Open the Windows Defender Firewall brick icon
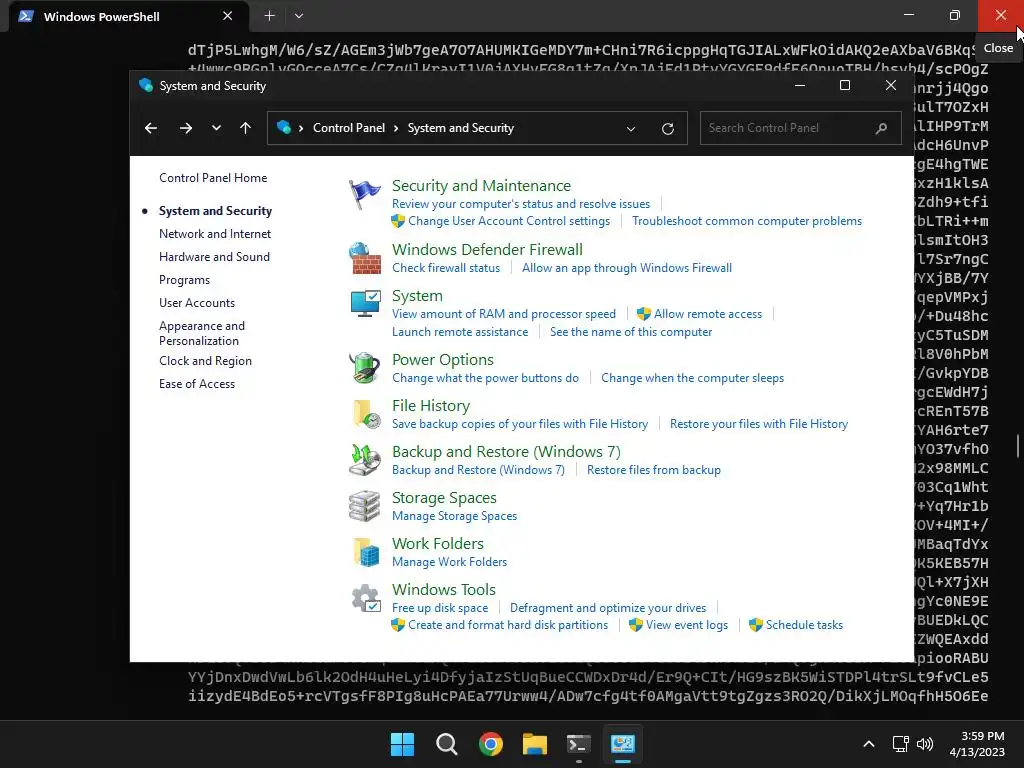Viewport: 1024px width, 768px height. pyautogui.click(x=364, y=258)
